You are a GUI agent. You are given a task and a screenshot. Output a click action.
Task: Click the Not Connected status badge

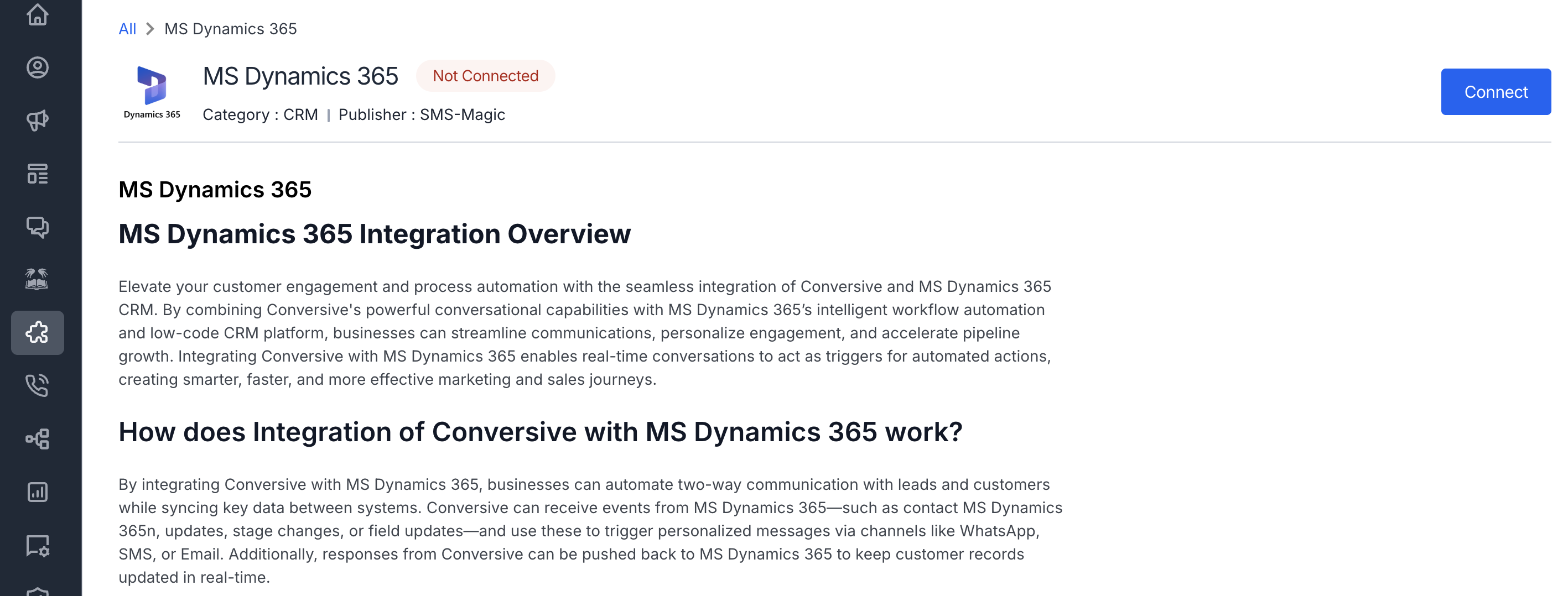[x=485, y=76]
